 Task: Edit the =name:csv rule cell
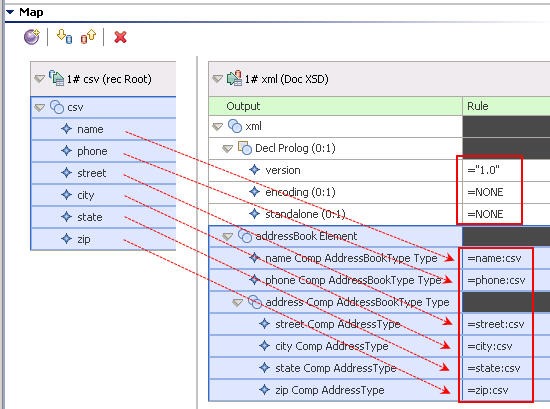[x=506, y=259]
